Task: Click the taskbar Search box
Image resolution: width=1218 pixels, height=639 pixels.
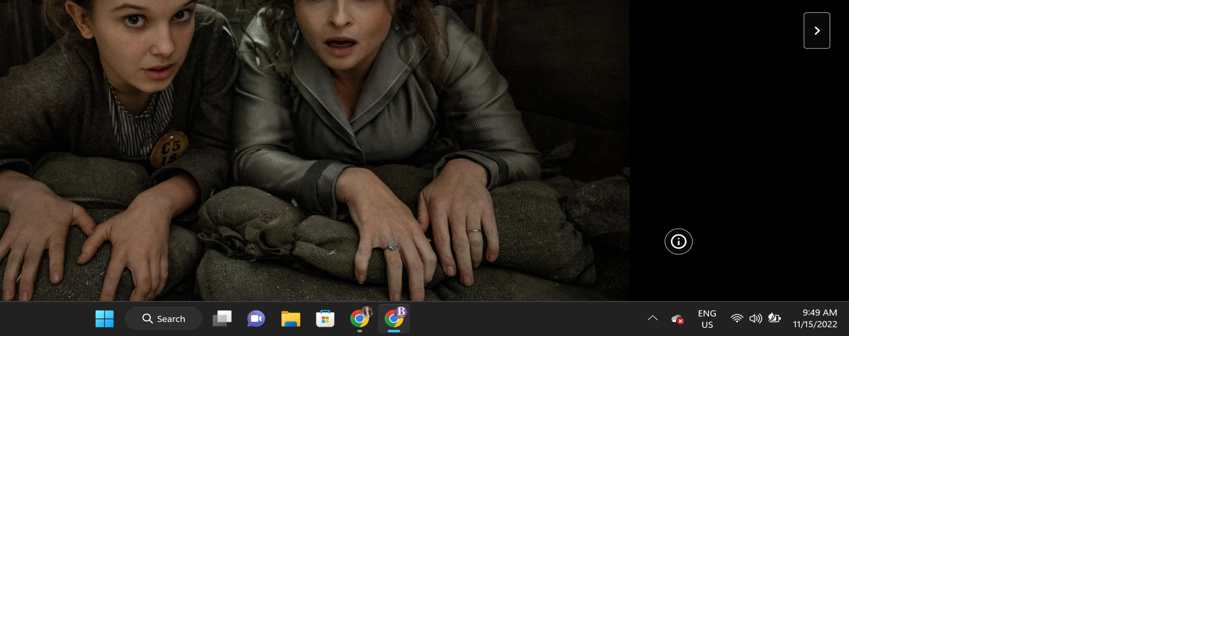Action: pos(164,318)
